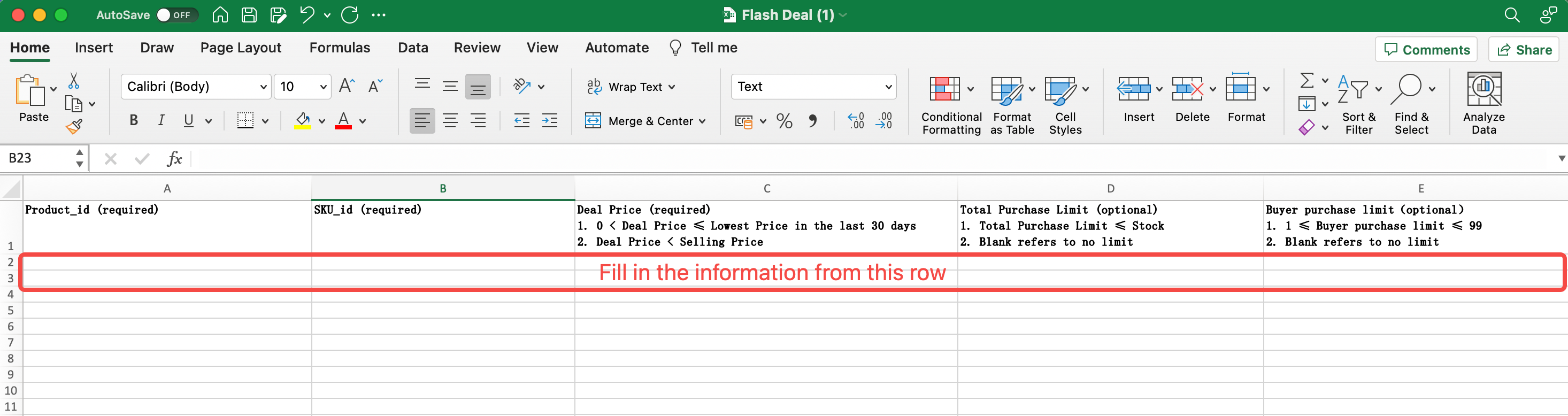The width and height of the screenshot is (1568, 416).
Task: Toggle Italic formatting
Action: click(x=160, y=121)
